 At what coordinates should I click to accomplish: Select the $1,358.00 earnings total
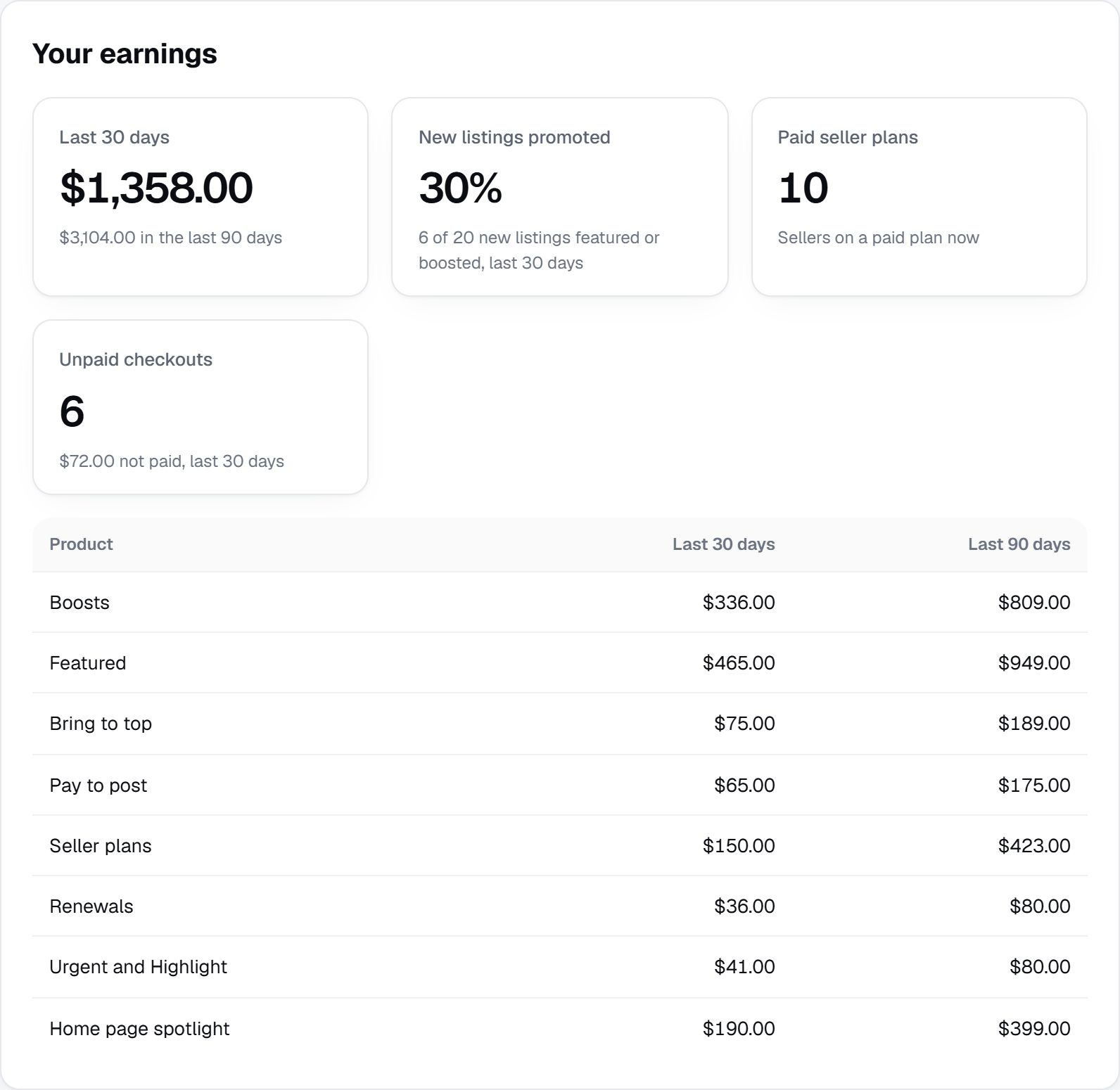click(x=156, y=188)
